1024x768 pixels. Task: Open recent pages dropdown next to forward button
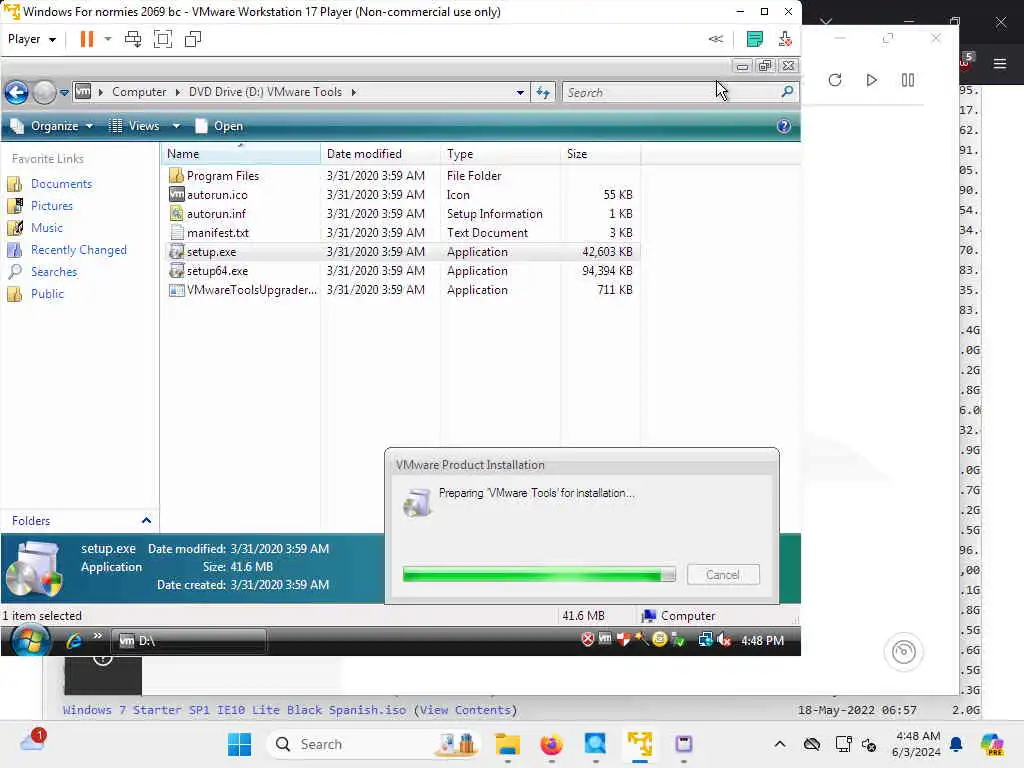64,93
